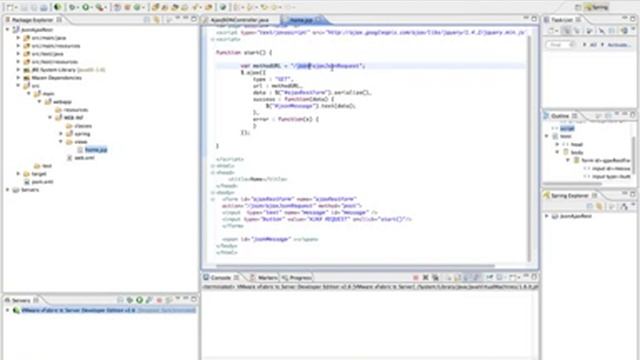Click the External Tools run icon

(x=99, y=7)
